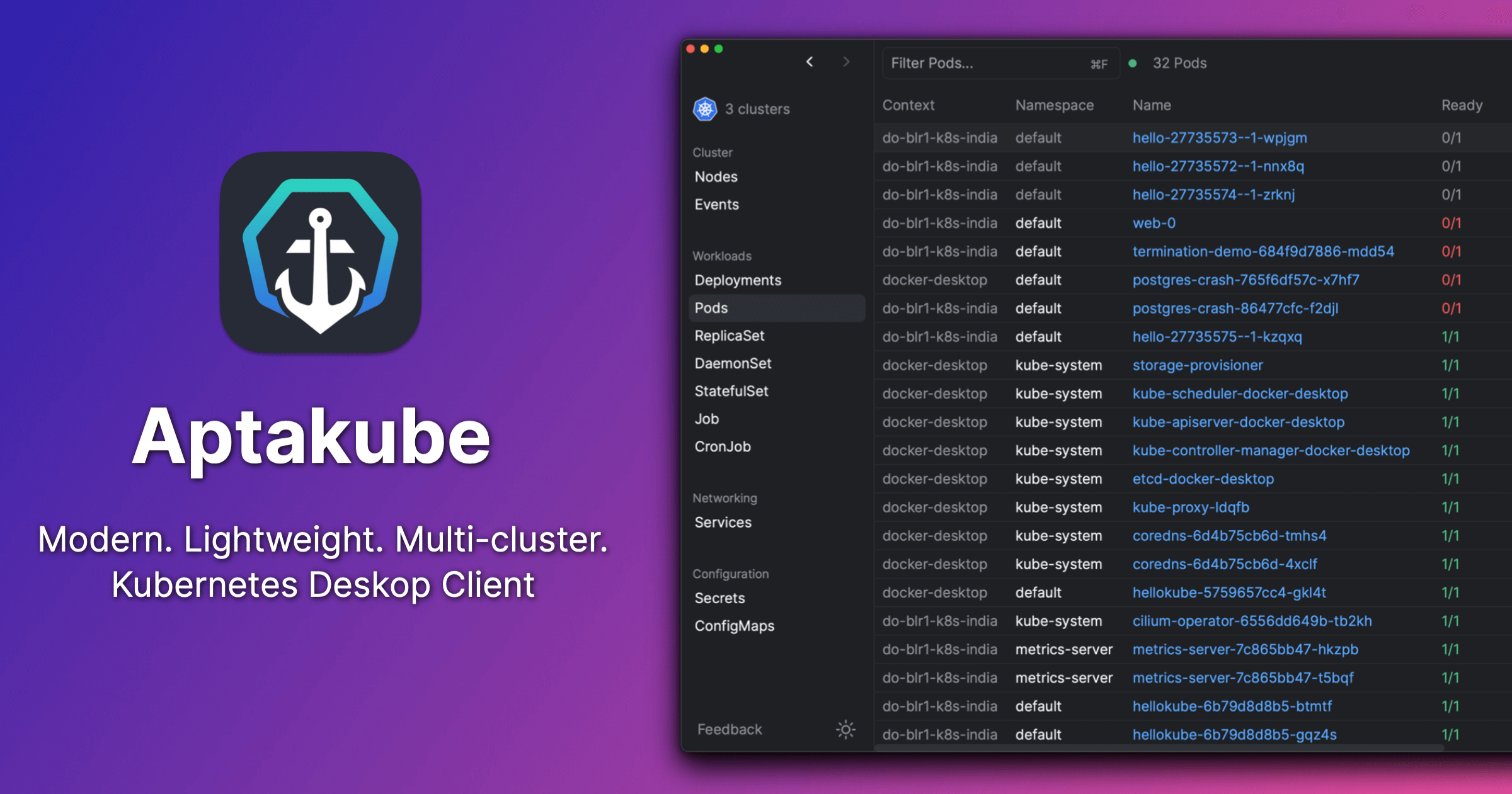This screenshot has width=1512, height=794.
Task: Click the forward navigation arrow
Action: tap(846, 62)
